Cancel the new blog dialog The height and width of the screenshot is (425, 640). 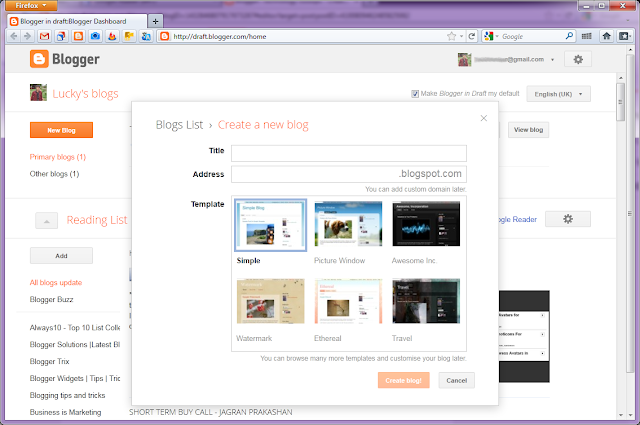click(x=456, y=380)
